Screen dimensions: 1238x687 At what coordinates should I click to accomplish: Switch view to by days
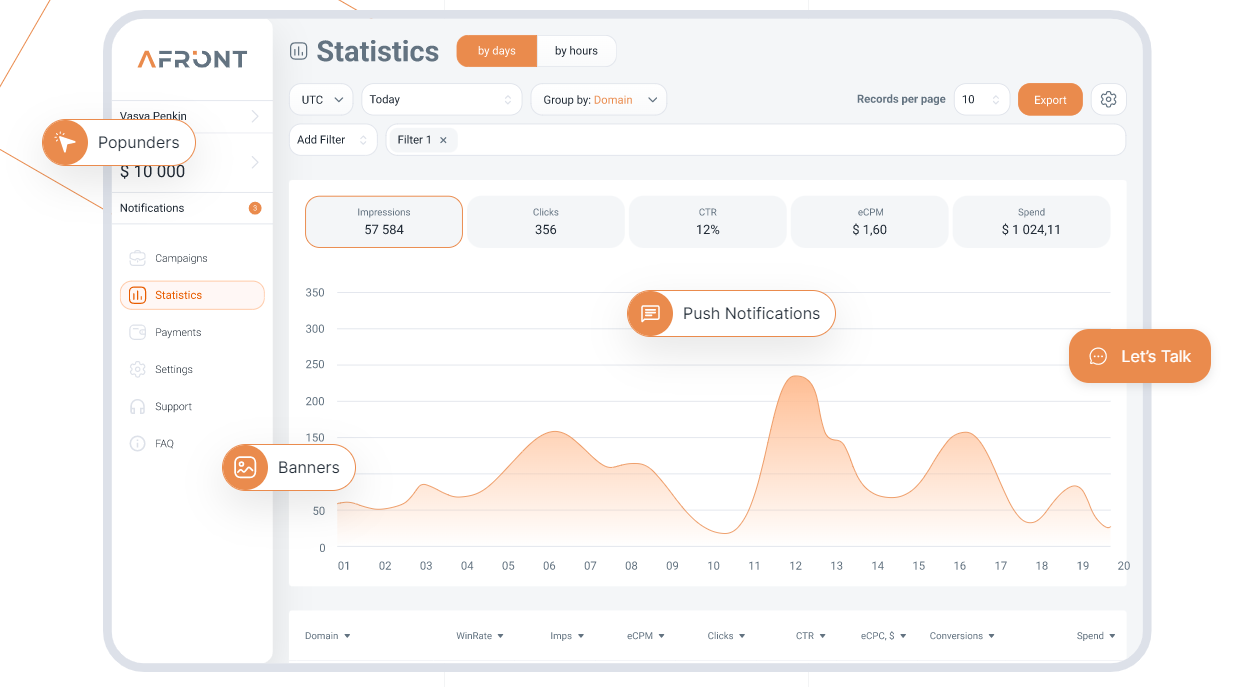[x=497, y=51]
